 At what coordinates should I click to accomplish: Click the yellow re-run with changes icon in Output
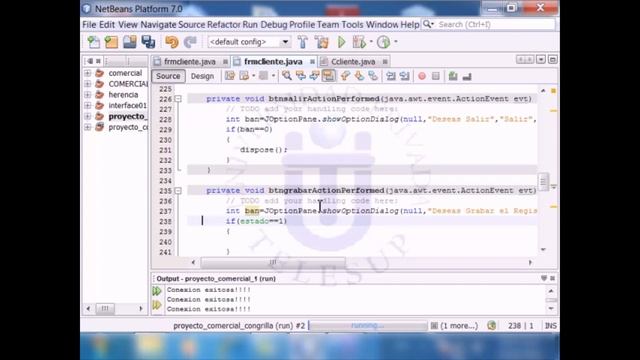point(157,305)
